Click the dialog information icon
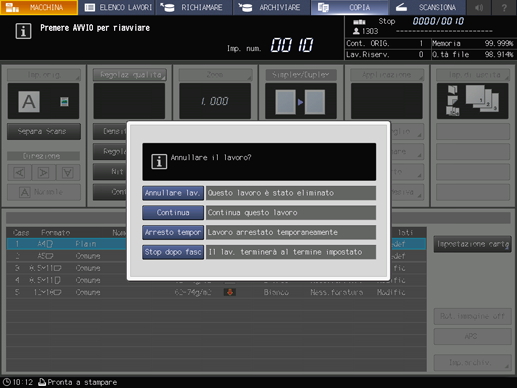Viewport: 517px width, 388px height. (x=159, y=162)
